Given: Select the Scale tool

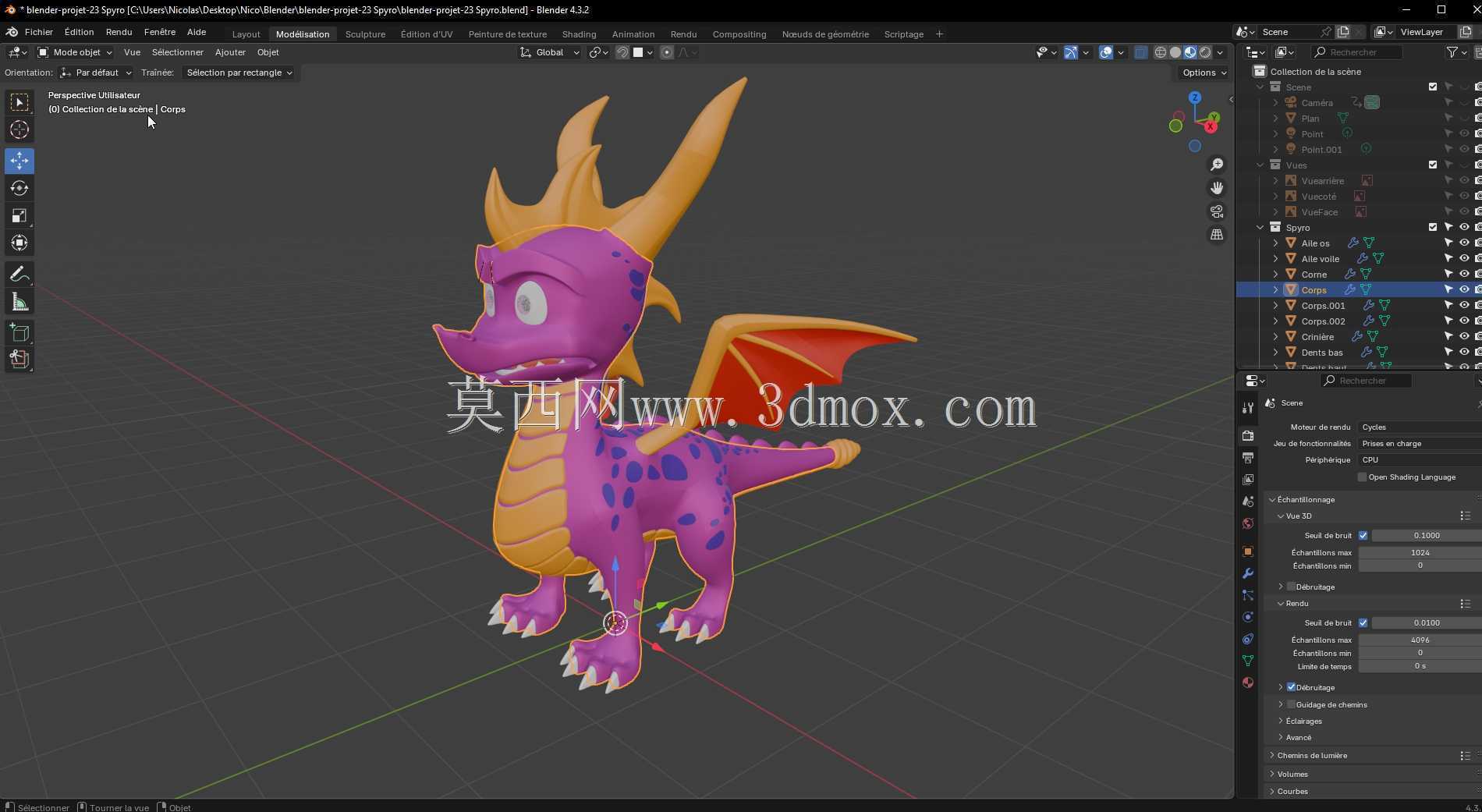Looking at the screenshot, I should (19, 215).
